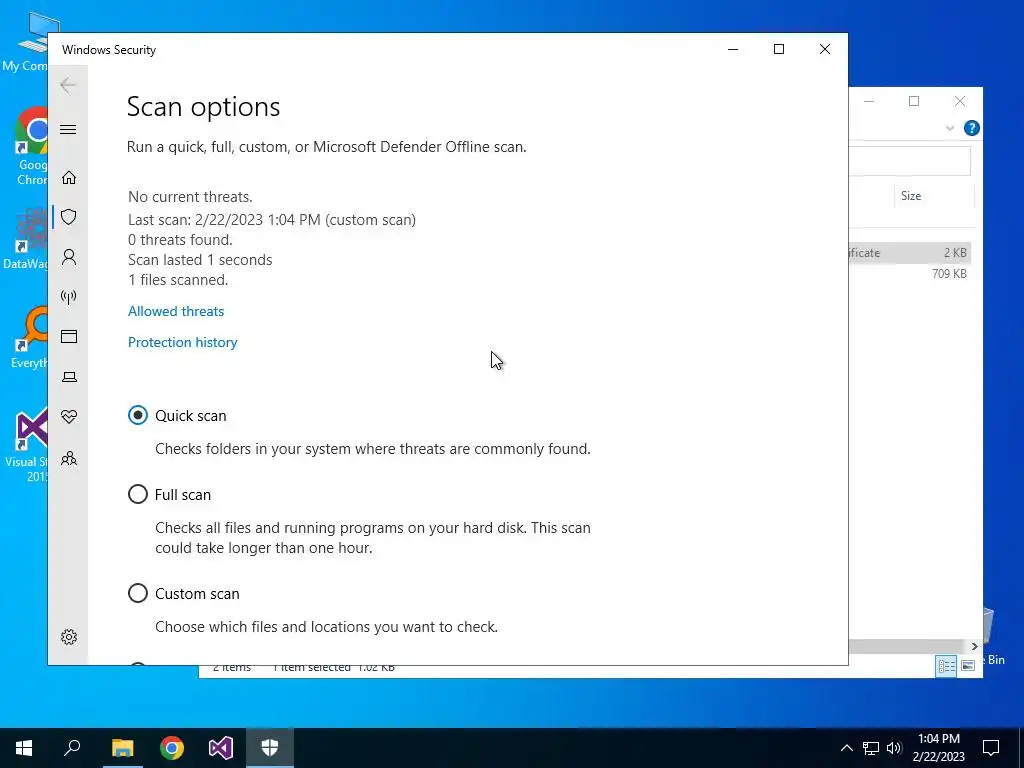1024x768 pixels.
Task: Select the Everything desktop shortcut
Action: pyautogui.click(x=30, y=338)
